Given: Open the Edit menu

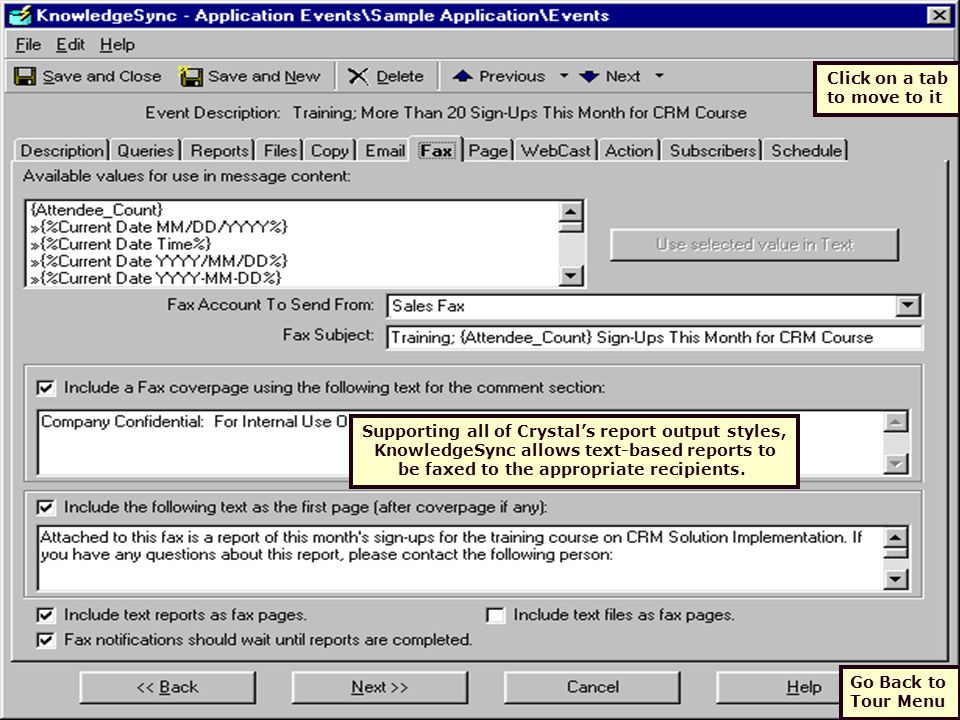Looking at the screenshot, I should (x=70, y=45).
